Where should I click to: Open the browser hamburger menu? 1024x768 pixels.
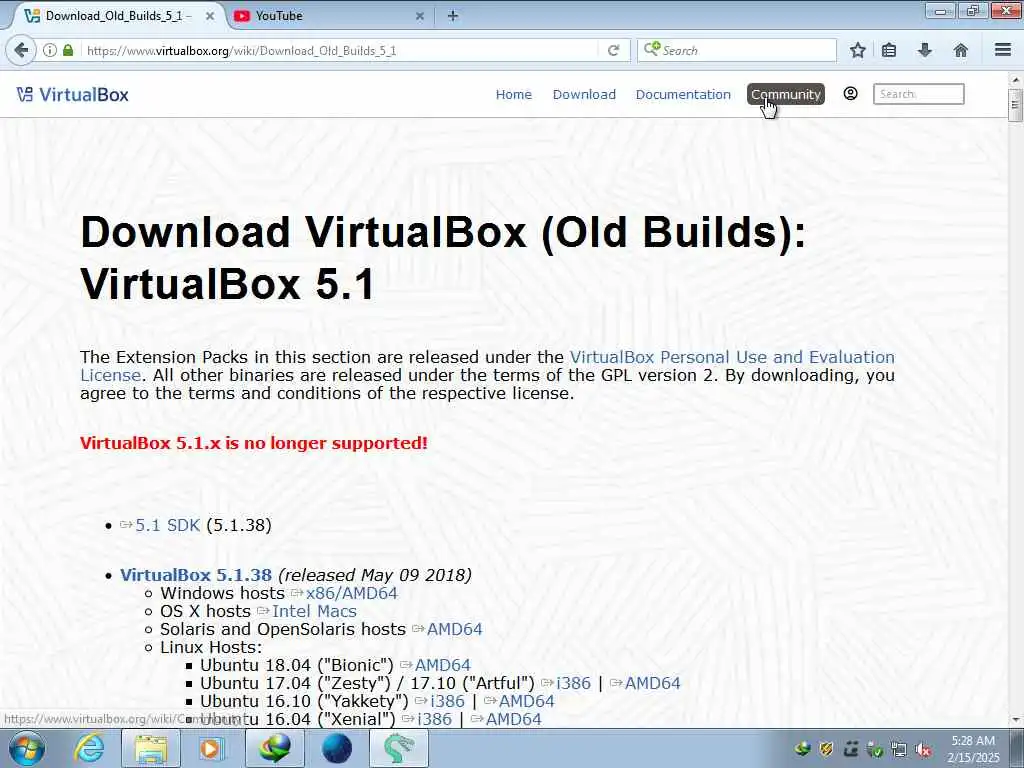pos(1003,50)
